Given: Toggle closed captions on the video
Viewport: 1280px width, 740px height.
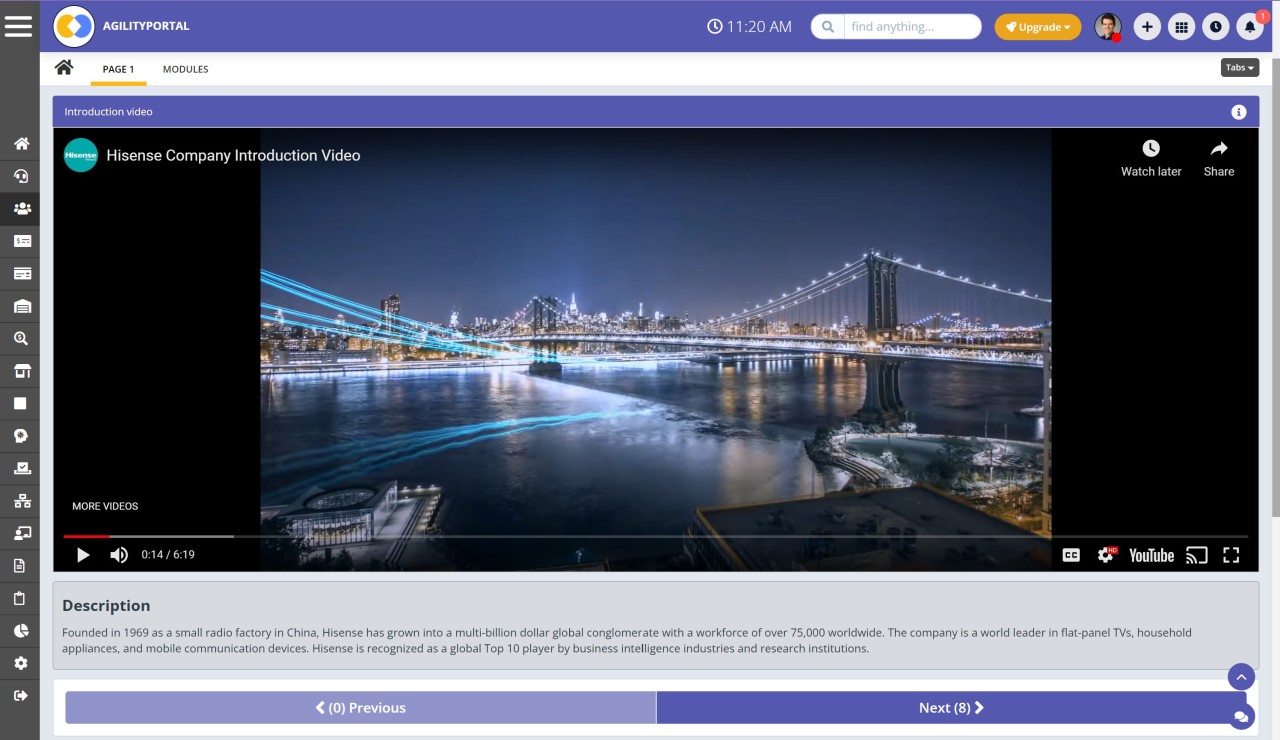Looking at the screenshot, I should coord(1071,555).
